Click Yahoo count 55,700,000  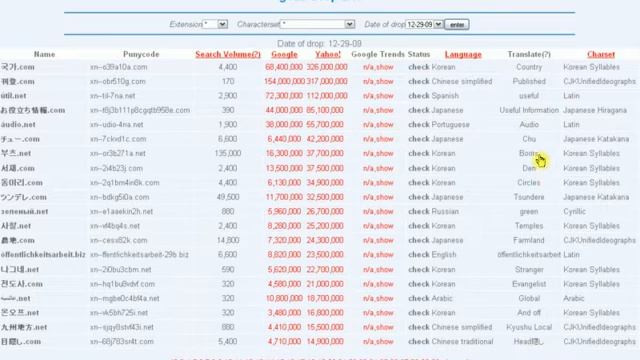325,124
